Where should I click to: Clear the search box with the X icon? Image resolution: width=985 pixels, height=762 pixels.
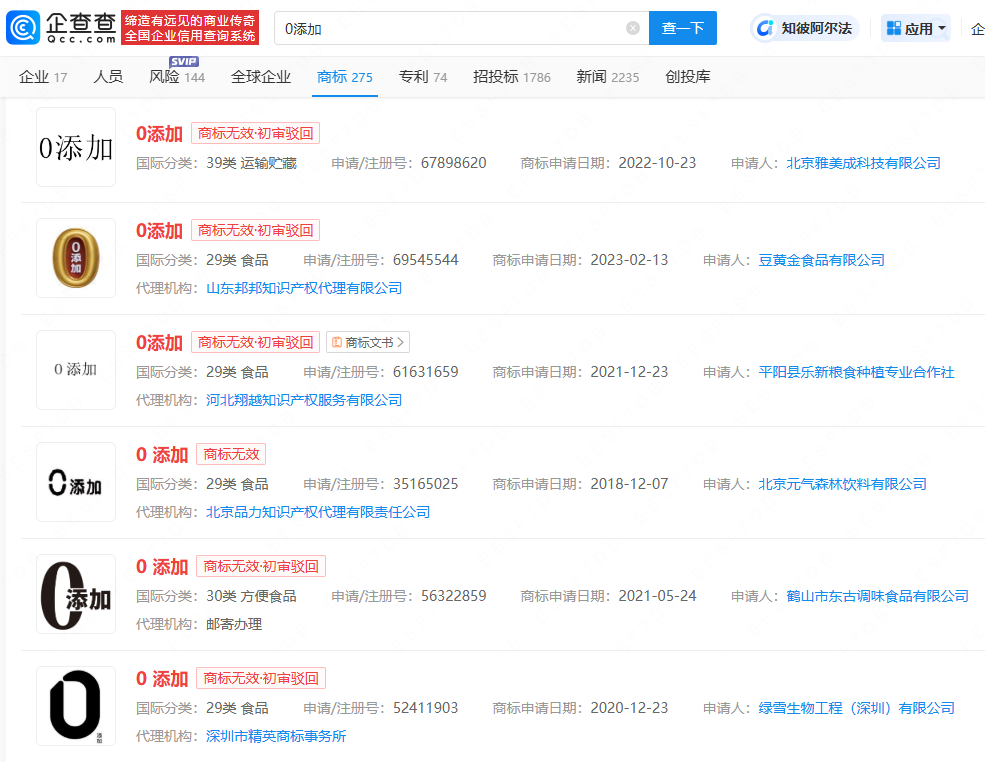(x=633, y=28)
